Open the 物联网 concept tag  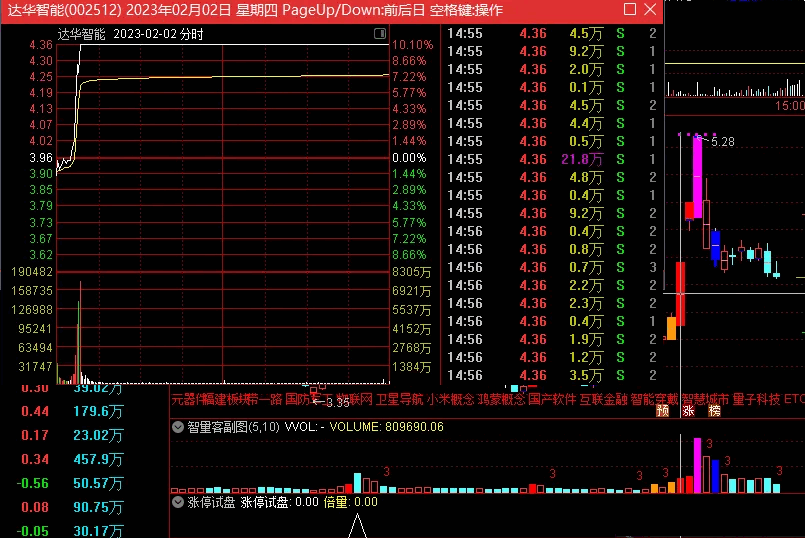[x=354, y=399]
